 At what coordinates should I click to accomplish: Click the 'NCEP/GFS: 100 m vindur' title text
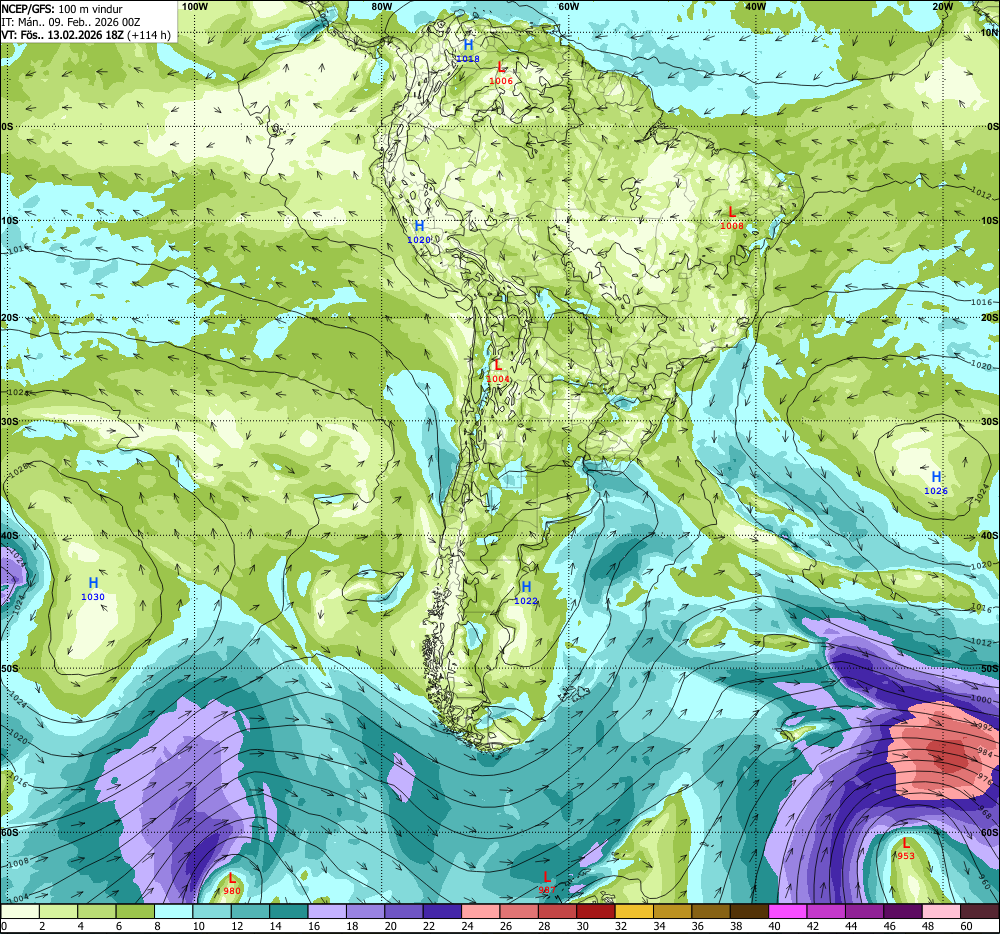pos(62,9)
